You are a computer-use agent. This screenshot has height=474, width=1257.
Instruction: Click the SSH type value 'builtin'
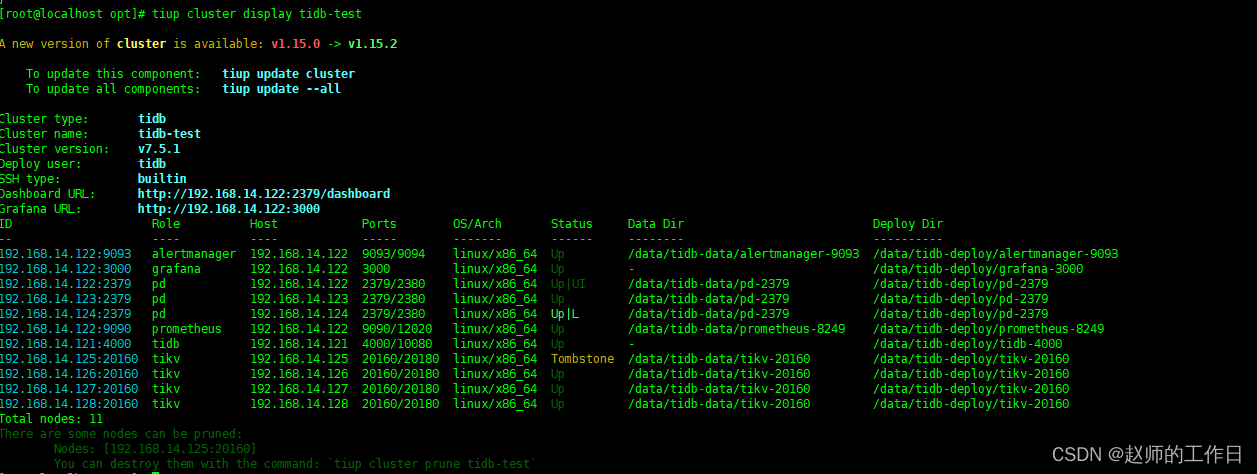click(x=162, y=179)
